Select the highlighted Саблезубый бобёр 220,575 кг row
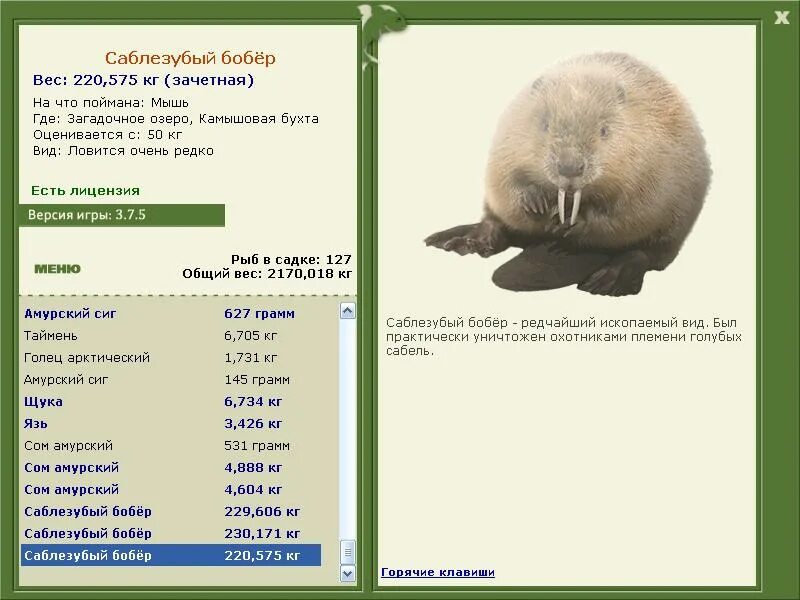Screen dimensions: 800x600 (x=171, y=555)
